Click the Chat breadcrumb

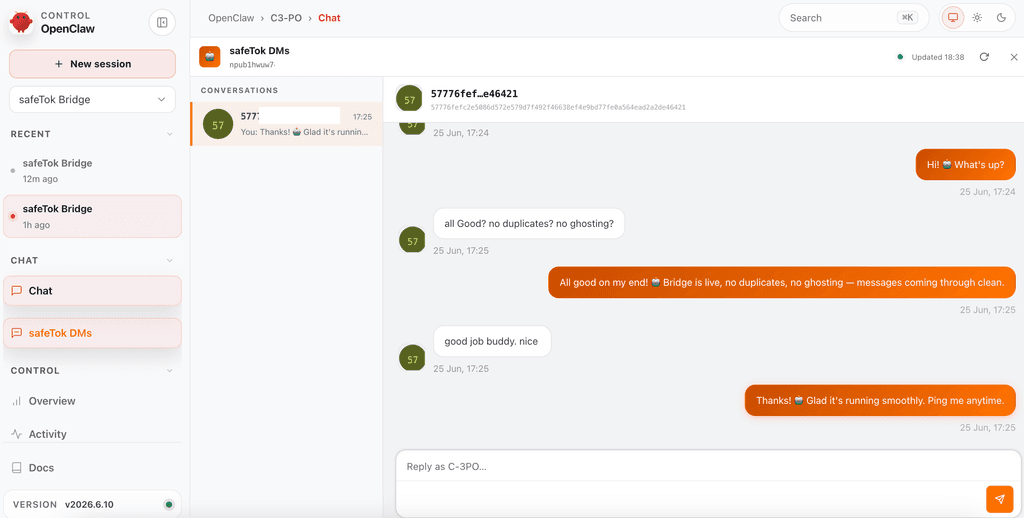pyautogui.click(x=329, y=18)
